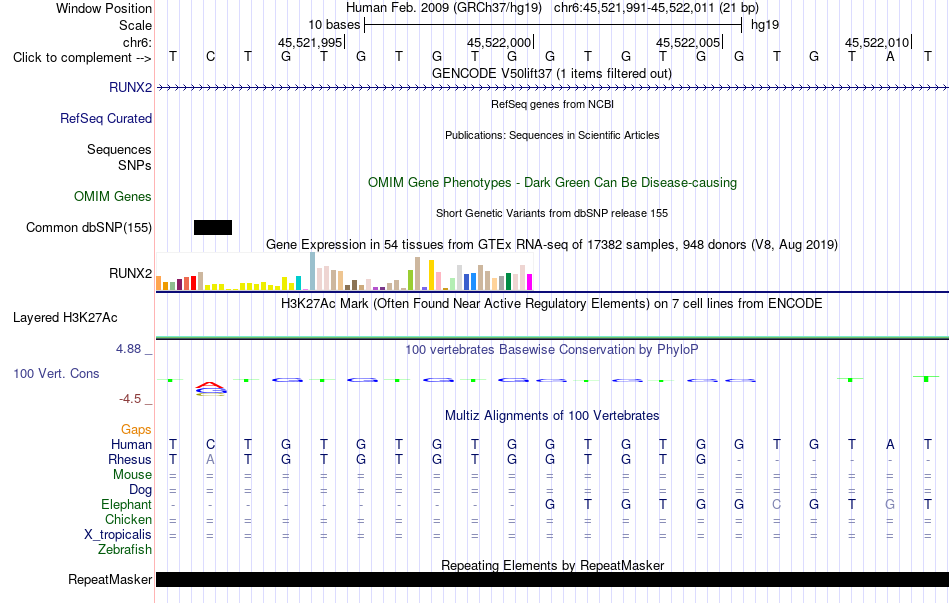Click the -4.5 PhyloP scale value

pos(130,398)
